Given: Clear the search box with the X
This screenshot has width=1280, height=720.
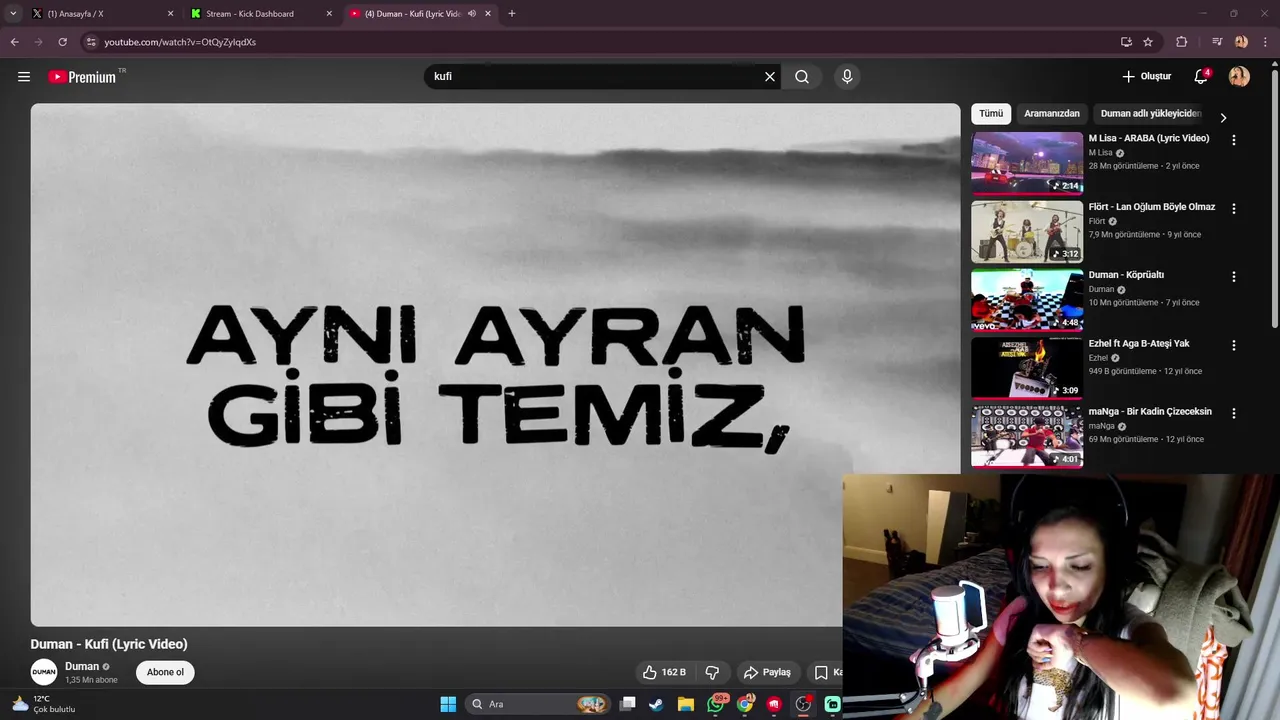Looking at the screenshot, I should 770,77.
